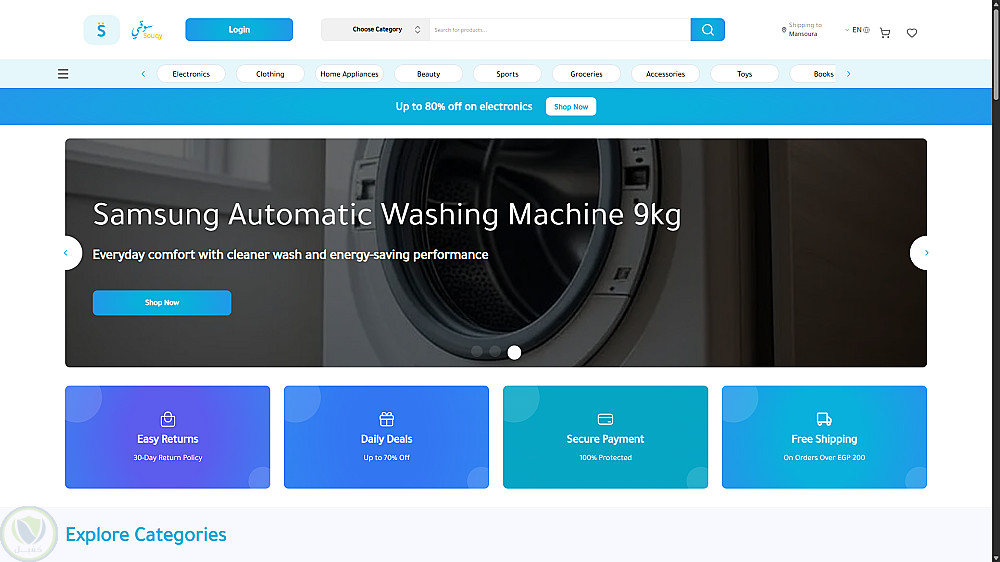Click Shop Now in electronics banner
The image size is (1000, 562).
click(x=571, y=107)
